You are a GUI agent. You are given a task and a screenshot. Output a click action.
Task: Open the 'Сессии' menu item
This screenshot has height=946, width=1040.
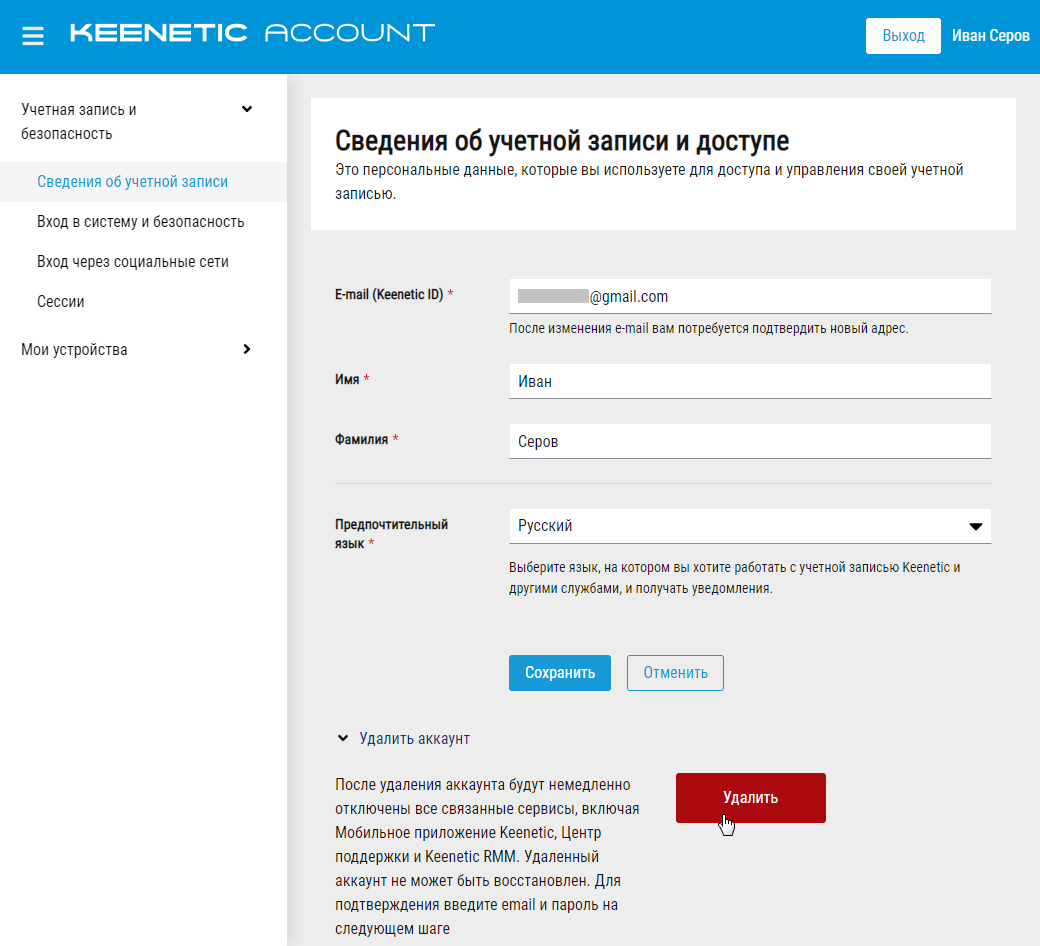coord(61,302)
